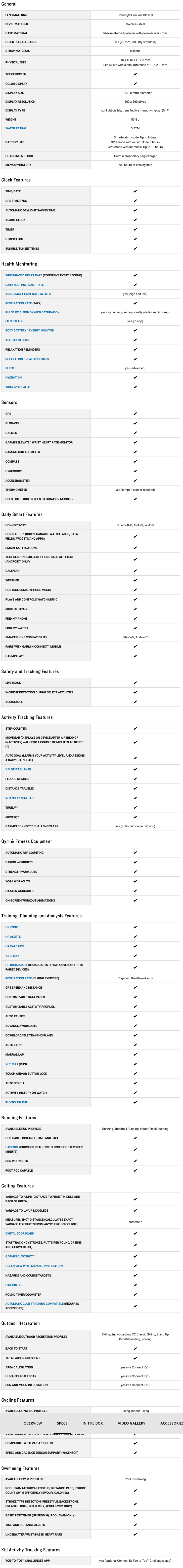
Task: Open the Video Gallery tab
Action: pyautogui.click(x=131, y=1423)
